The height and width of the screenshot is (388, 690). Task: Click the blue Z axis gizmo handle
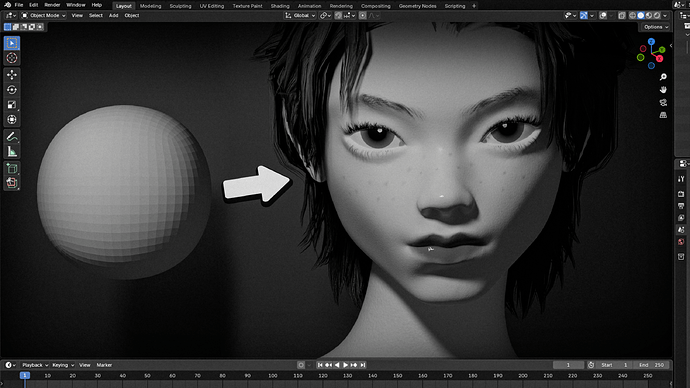[x=651, y=42]
